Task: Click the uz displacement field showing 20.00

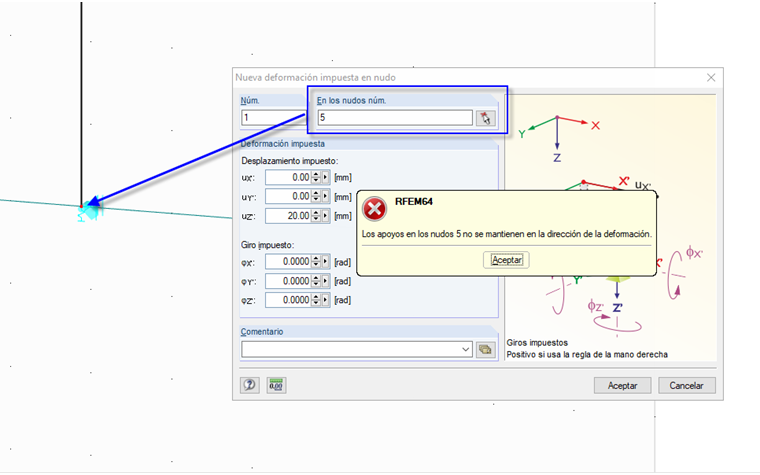Action: [288, 216]
